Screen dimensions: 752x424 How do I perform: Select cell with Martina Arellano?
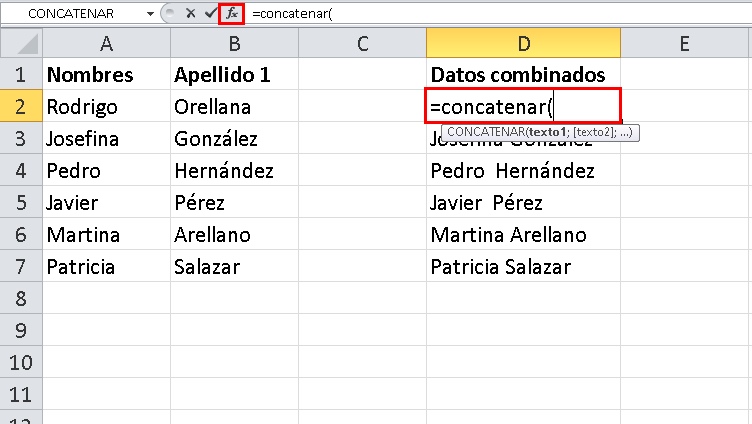click(523, 235)
